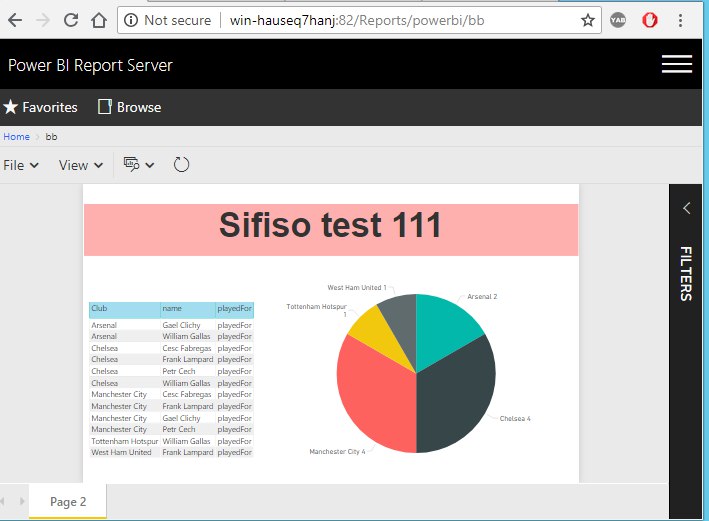
Task: Click the 'Chelsea 4' pie label
Action: [515, 419]
